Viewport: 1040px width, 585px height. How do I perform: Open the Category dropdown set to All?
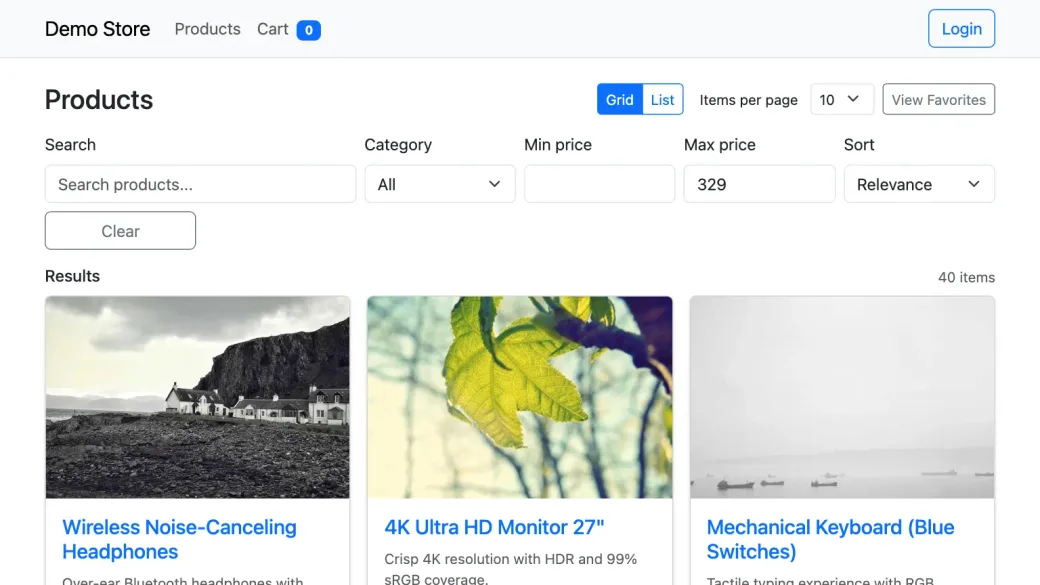[440, 184]
